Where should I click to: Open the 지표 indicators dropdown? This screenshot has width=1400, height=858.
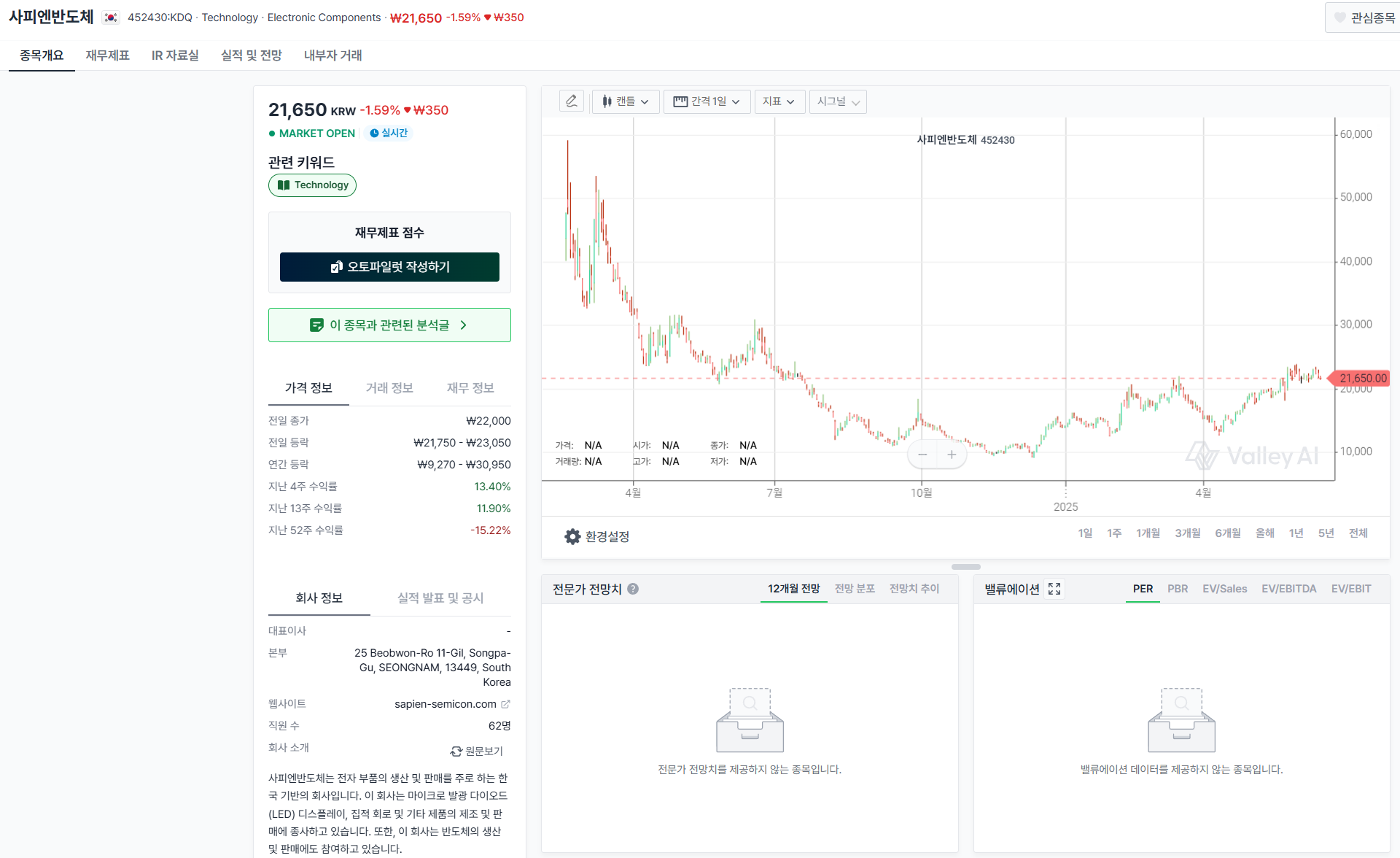pyautogui.click(x=779, y=101)
